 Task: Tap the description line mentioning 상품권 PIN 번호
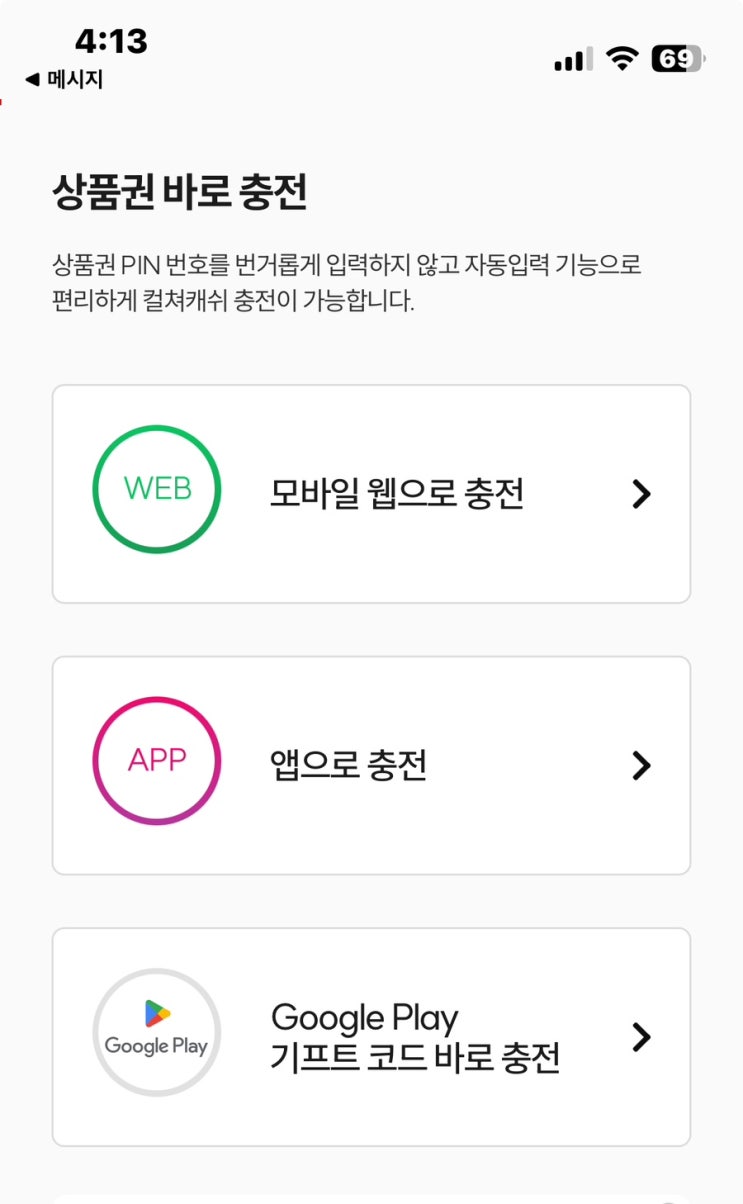pyautogui.click(x=346, y=266)
